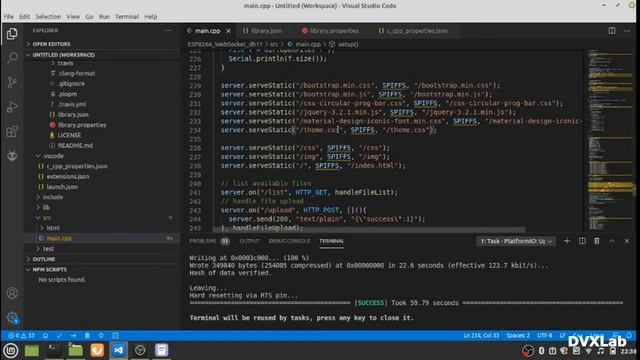Open the Source Control view
Screen dimensions: 640x360
point(12,82)
